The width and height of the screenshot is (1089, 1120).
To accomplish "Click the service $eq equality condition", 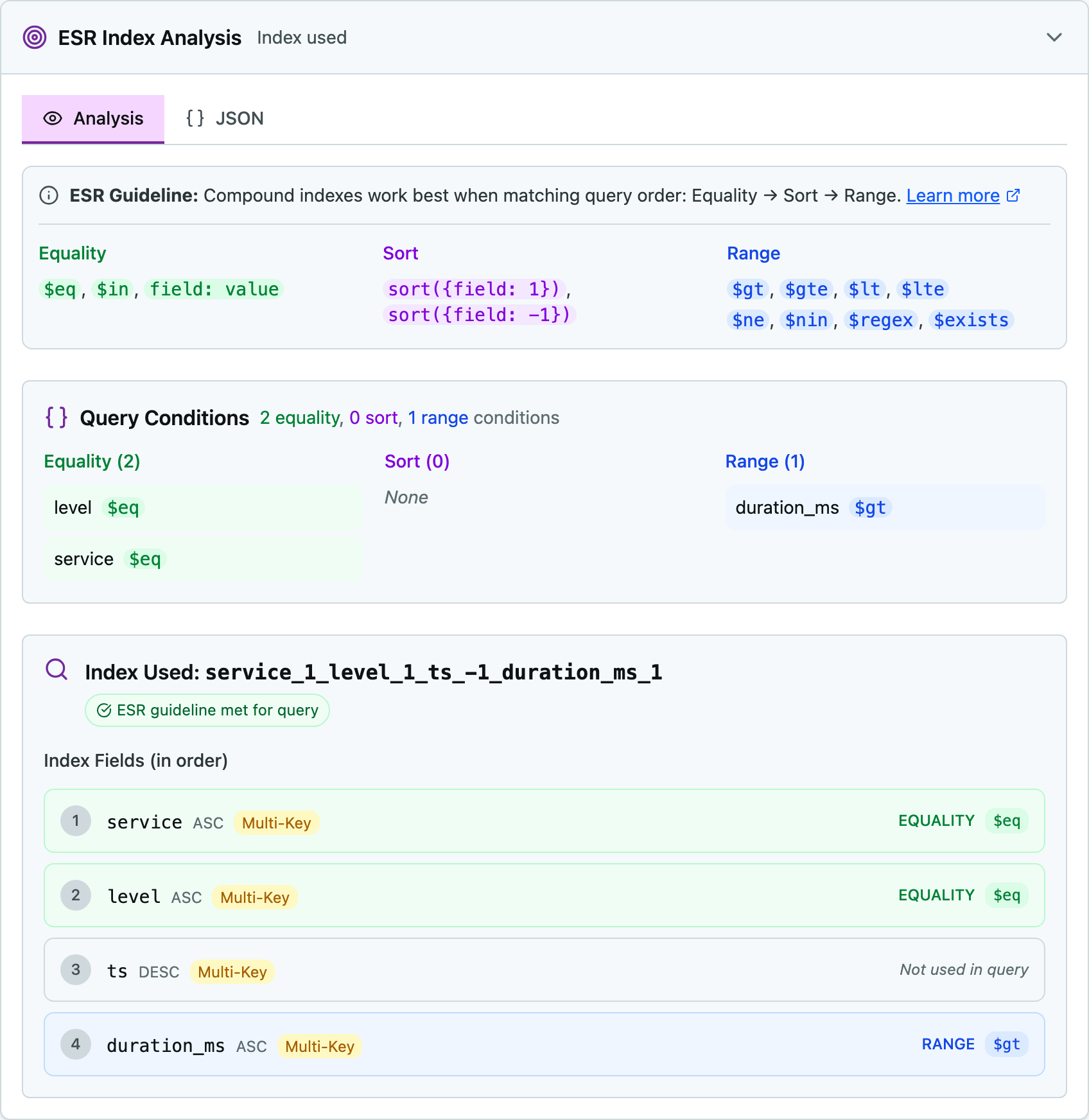I will coord(204,559).
